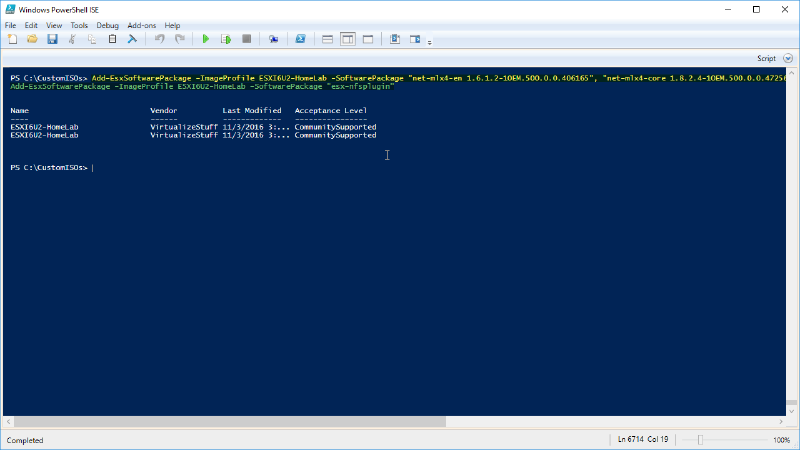800x450 pixels.
Task: Run the selection only
Action: [x=226, y=39]
